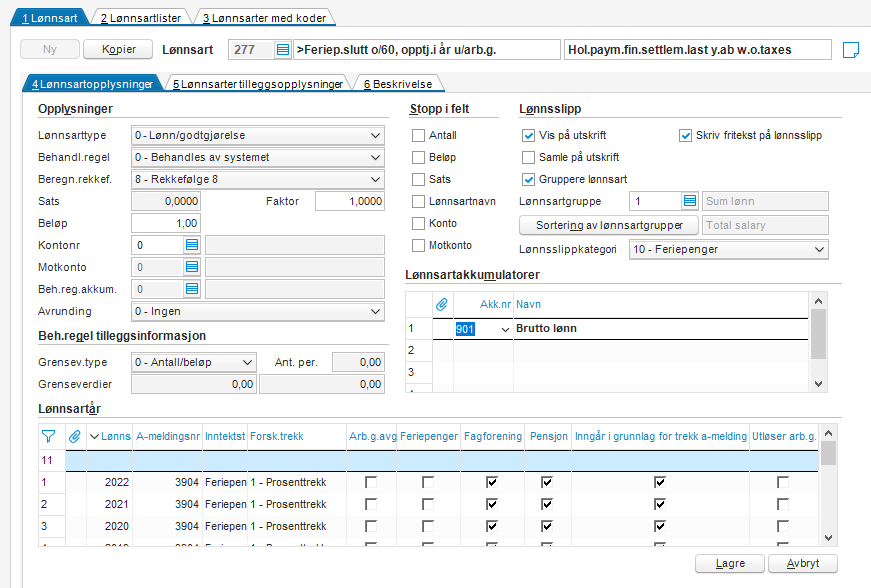Check Samle på utskrift

528,158
